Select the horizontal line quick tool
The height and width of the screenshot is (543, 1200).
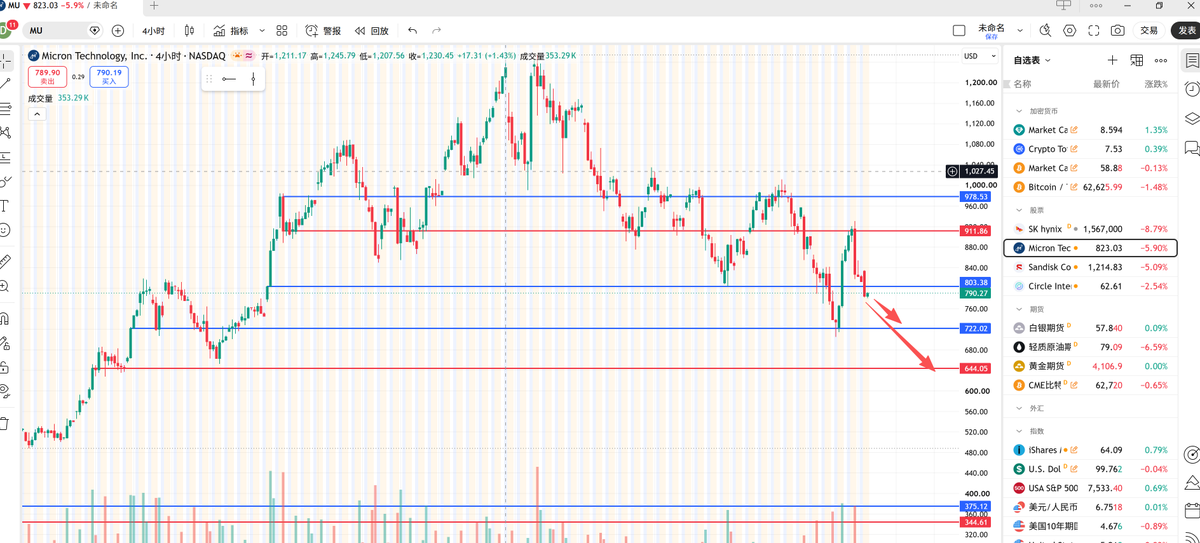point(229,78)
